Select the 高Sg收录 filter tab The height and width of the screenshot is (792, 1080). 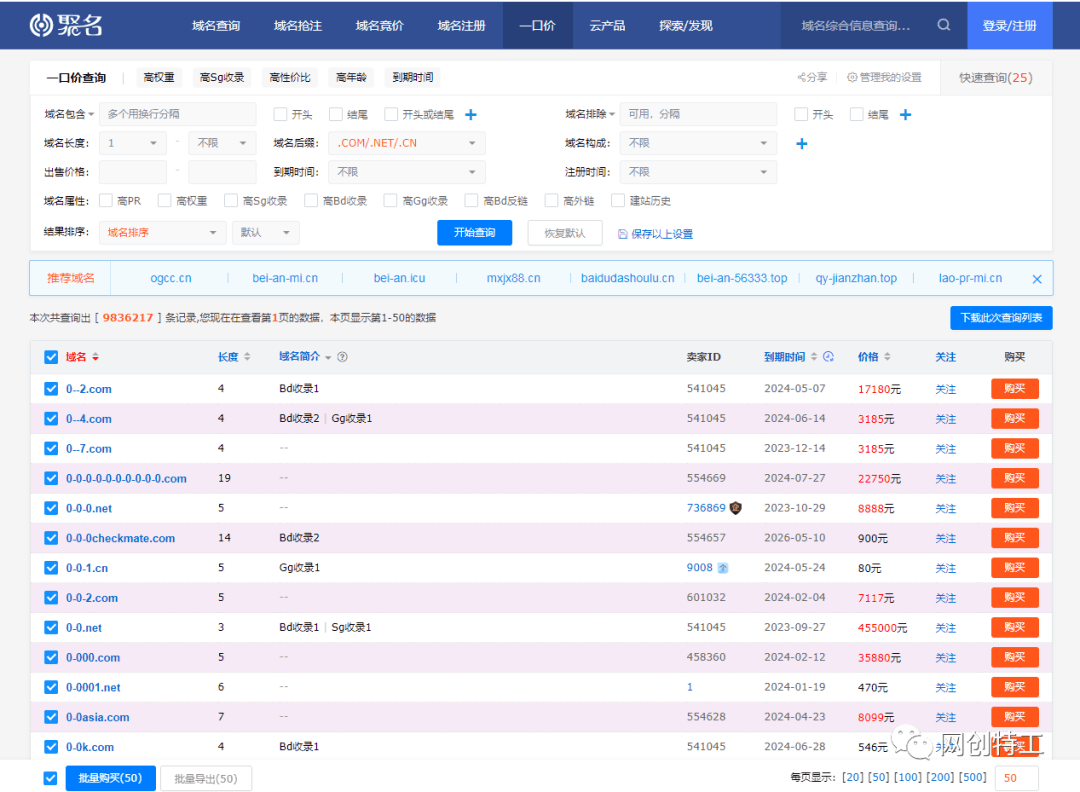(x=222, y=76)
